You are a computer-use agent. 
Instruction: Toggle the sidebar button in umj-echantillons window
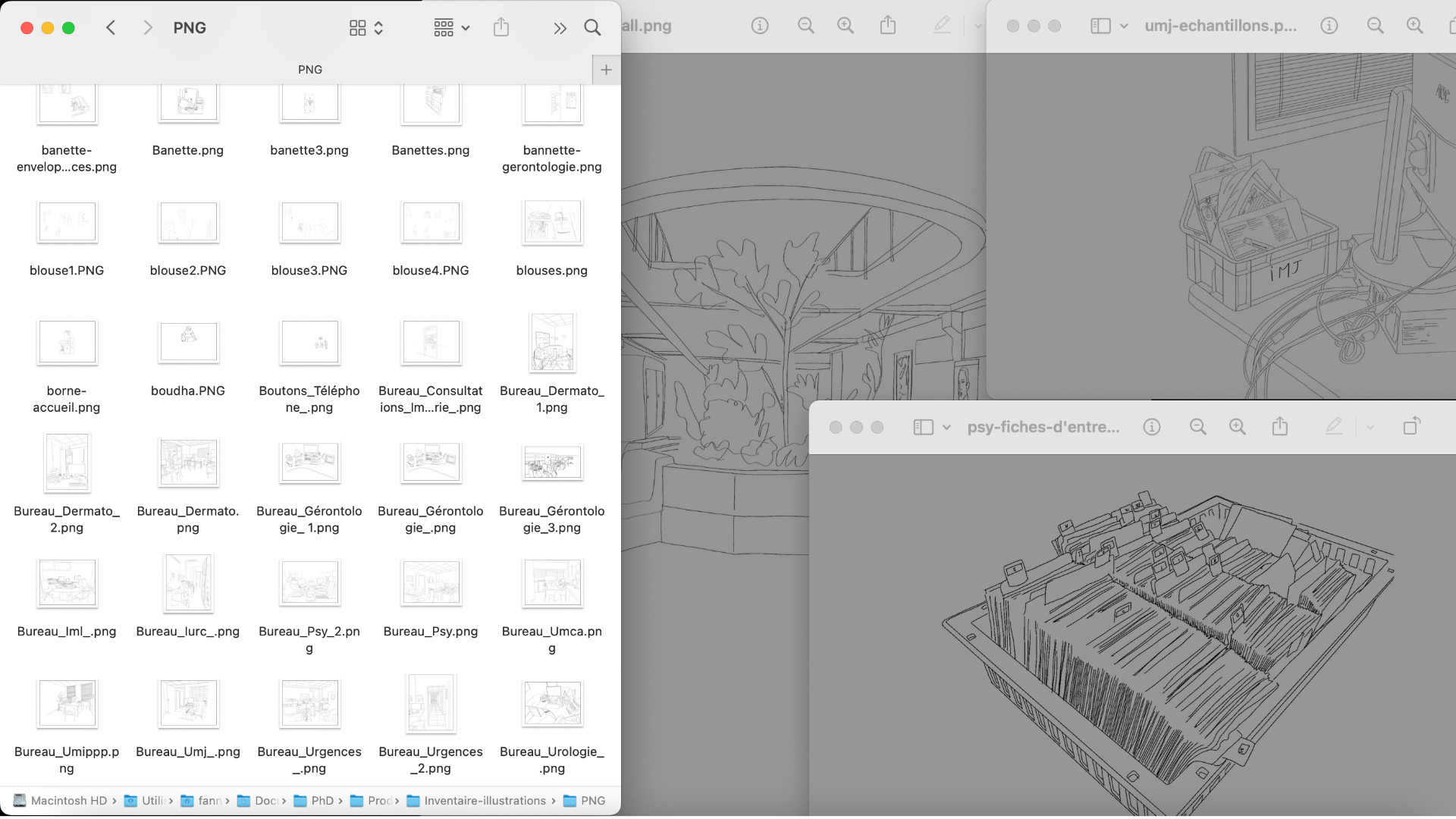(x=1100, y=26)
